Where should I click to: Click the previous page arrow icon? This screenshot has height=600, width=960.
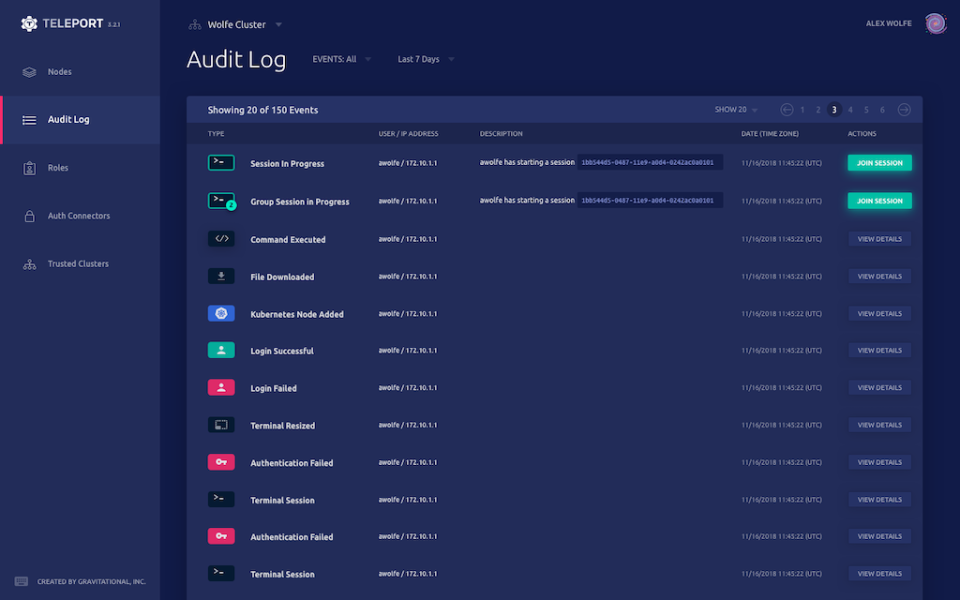tap(787, 110)
